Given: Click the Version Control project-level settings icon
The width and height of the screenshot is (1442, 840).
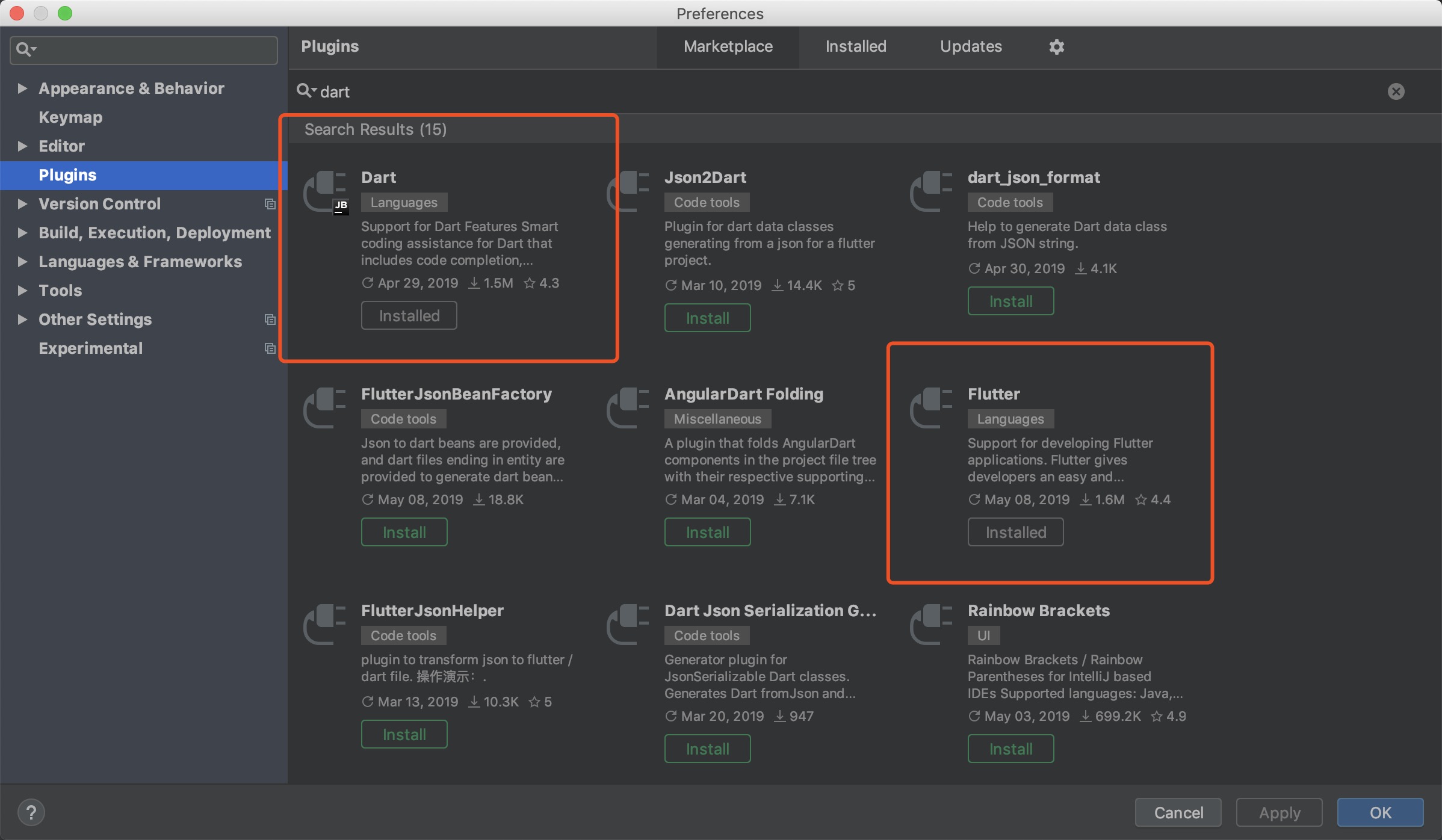Looking at the screenshot, I should pyautogui.click(x=270, y=204).
